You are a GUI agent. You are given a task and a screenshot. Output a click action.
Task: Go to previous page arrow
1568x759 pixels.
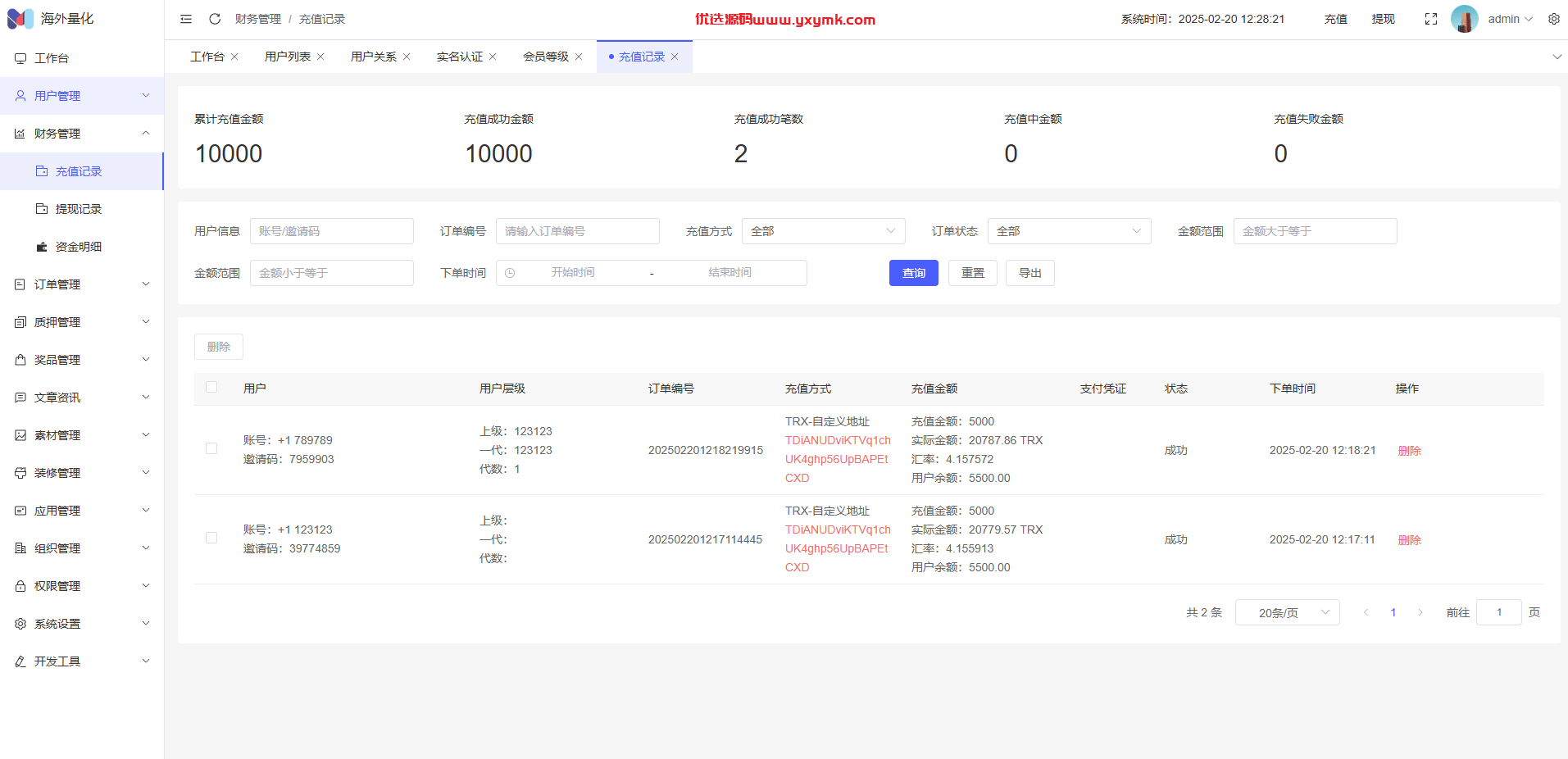pyautogui.click(x=1366, y=612)
